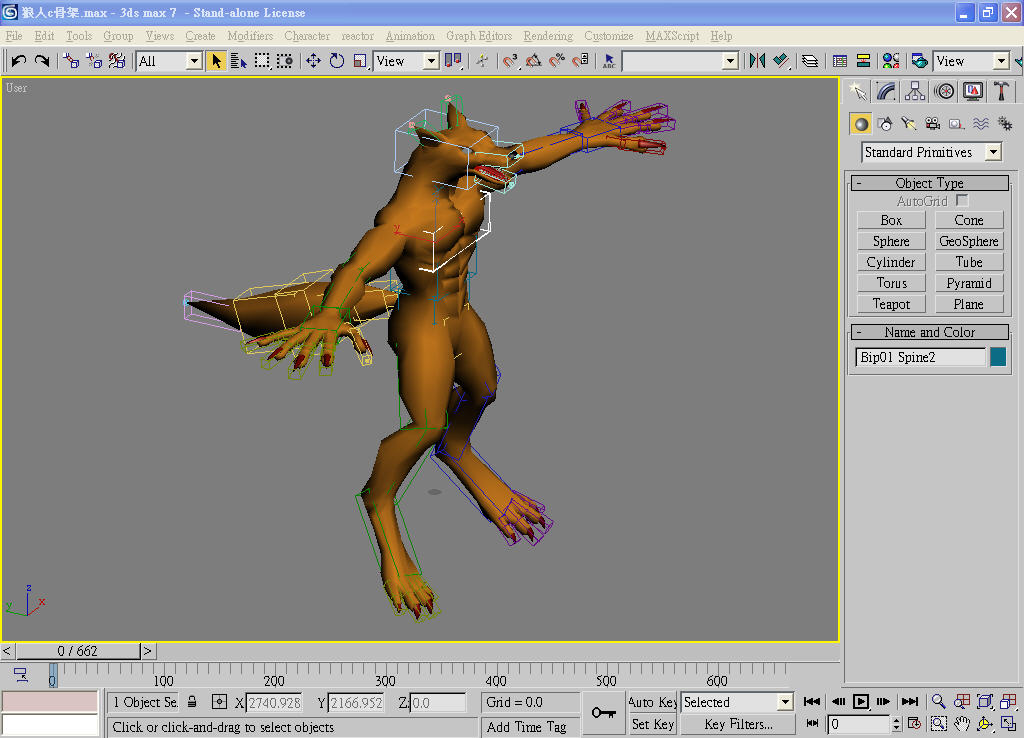Collapse the Object Type rollout
The height and width of the screenshot is (738, 1024).
[929, 183]
